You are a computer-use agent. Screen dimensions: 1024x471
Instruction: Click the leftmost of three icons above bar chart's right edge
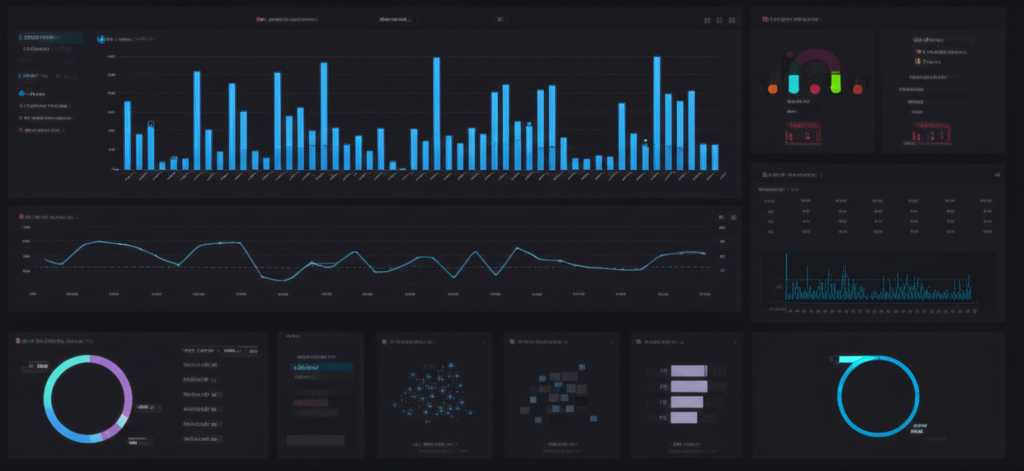pos(706,20)
